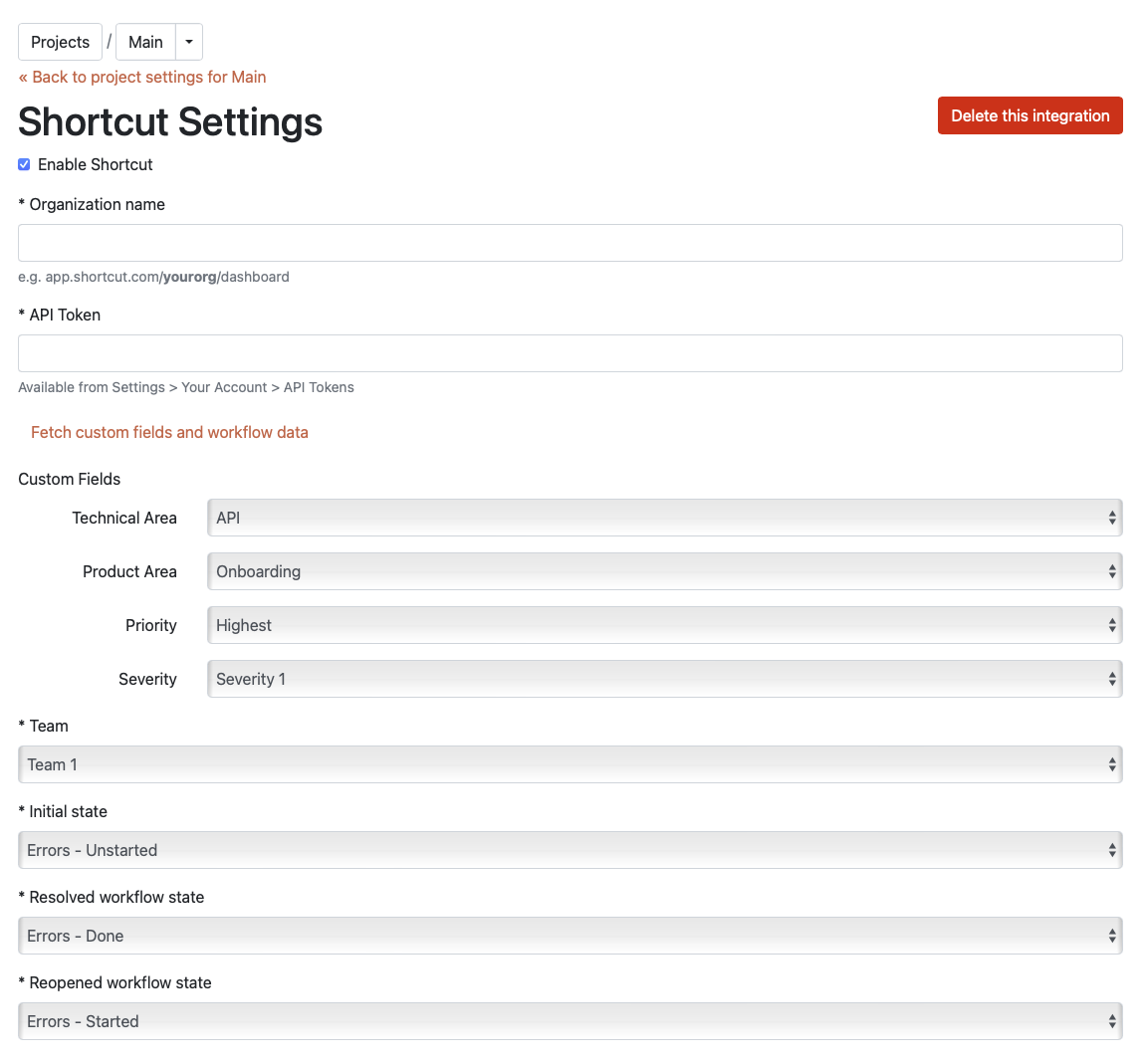Click the API Token field label
Viewport: 1146px width, 1064px height.
click(x=59, y=315)
